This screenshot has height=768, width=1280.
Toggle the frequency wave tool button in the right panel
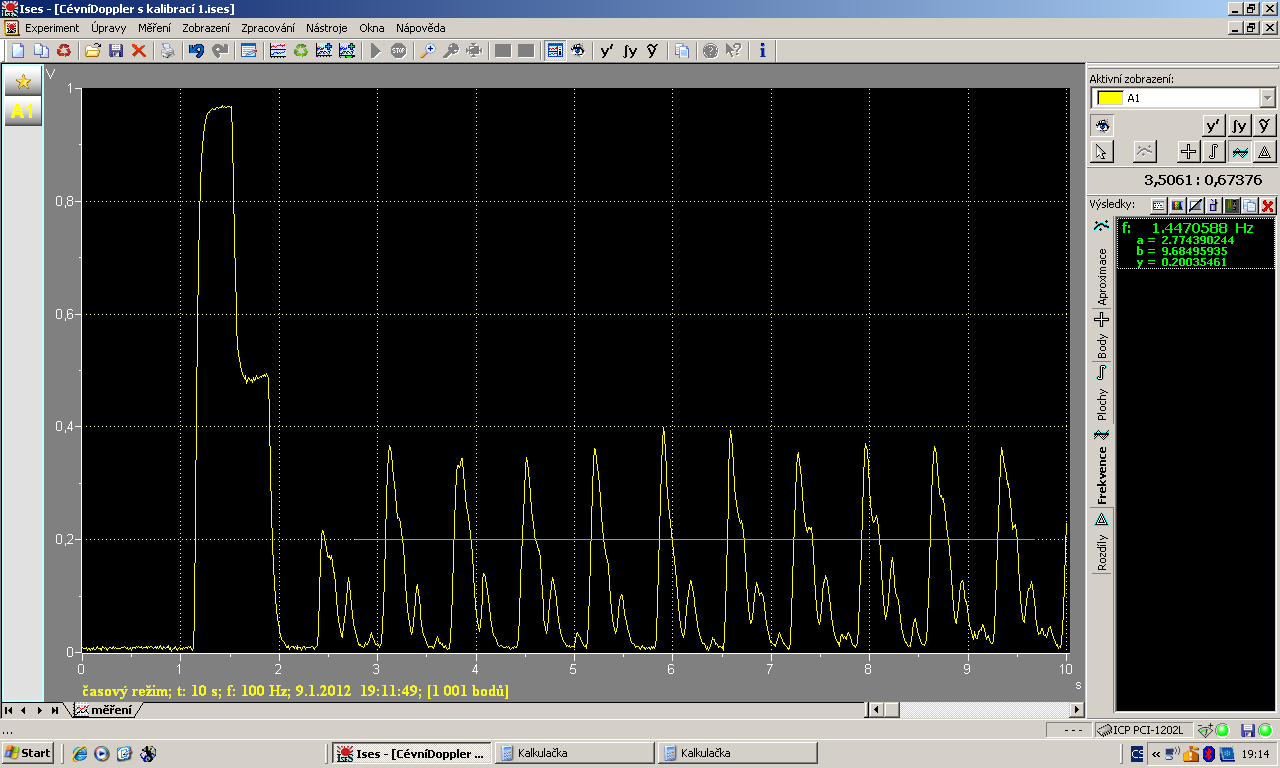click(x=1239, y=151)
